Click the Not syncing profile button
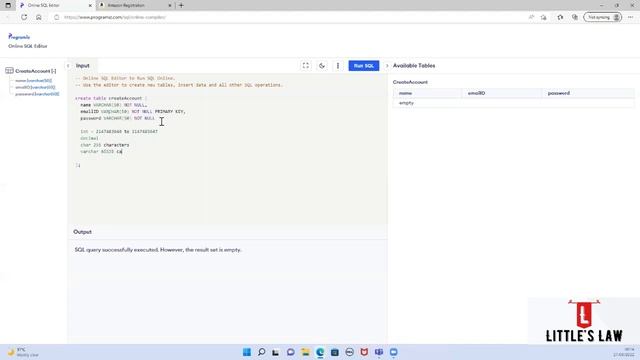The width and height of the screenshot is (640, 360). 603,17
